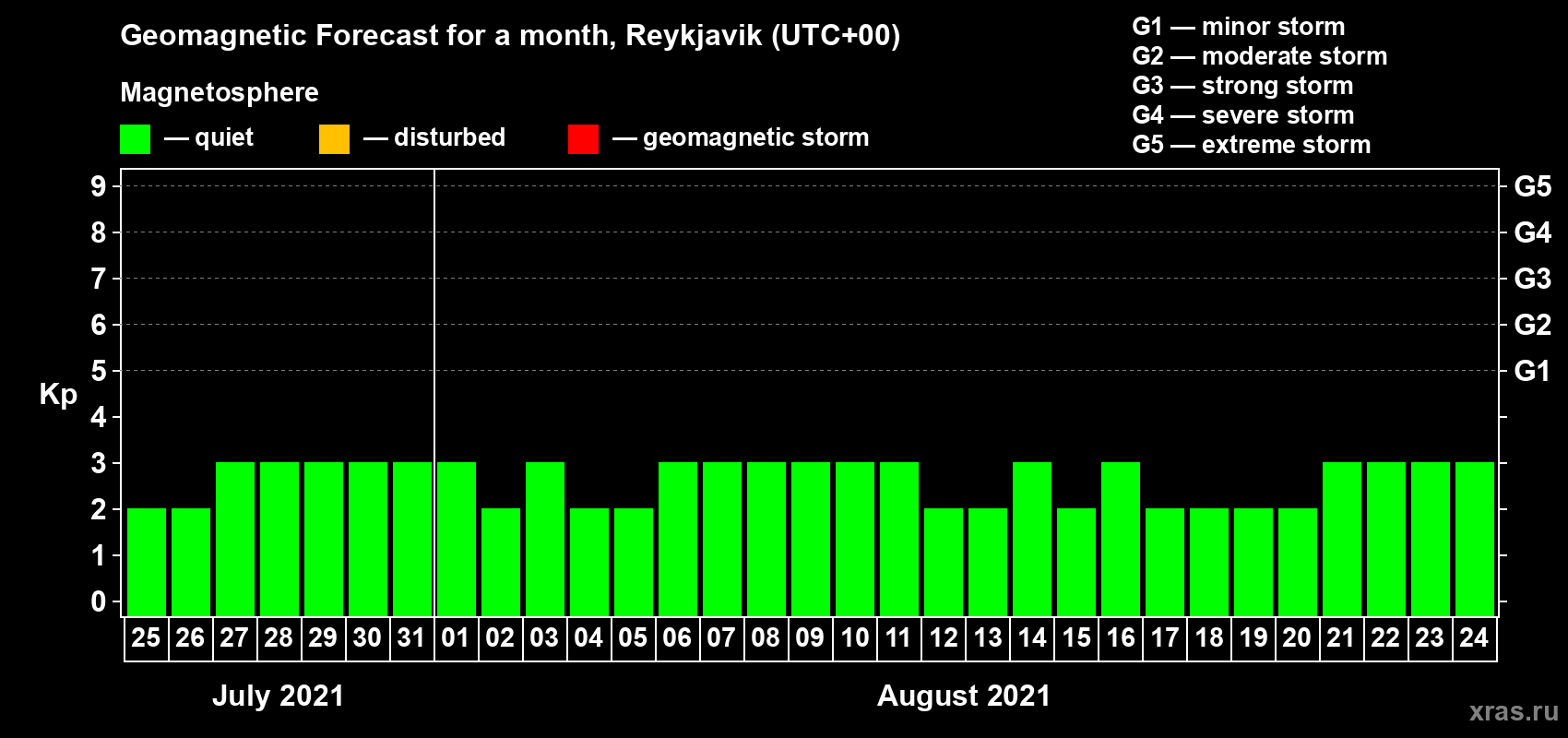Click the 'G3 — strong storm' legend line

(x=1242, y=86)
